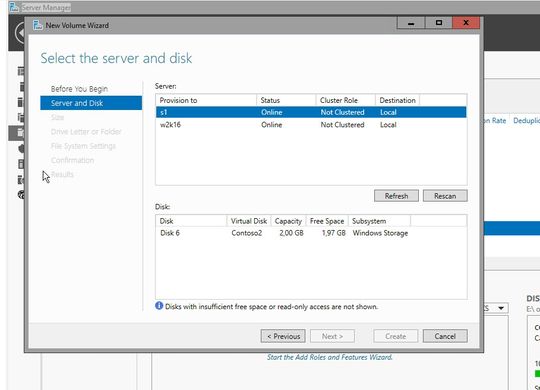Go back with the Previous button
Viewport: 540px width, 390px height.
click(x=283, y=336)
